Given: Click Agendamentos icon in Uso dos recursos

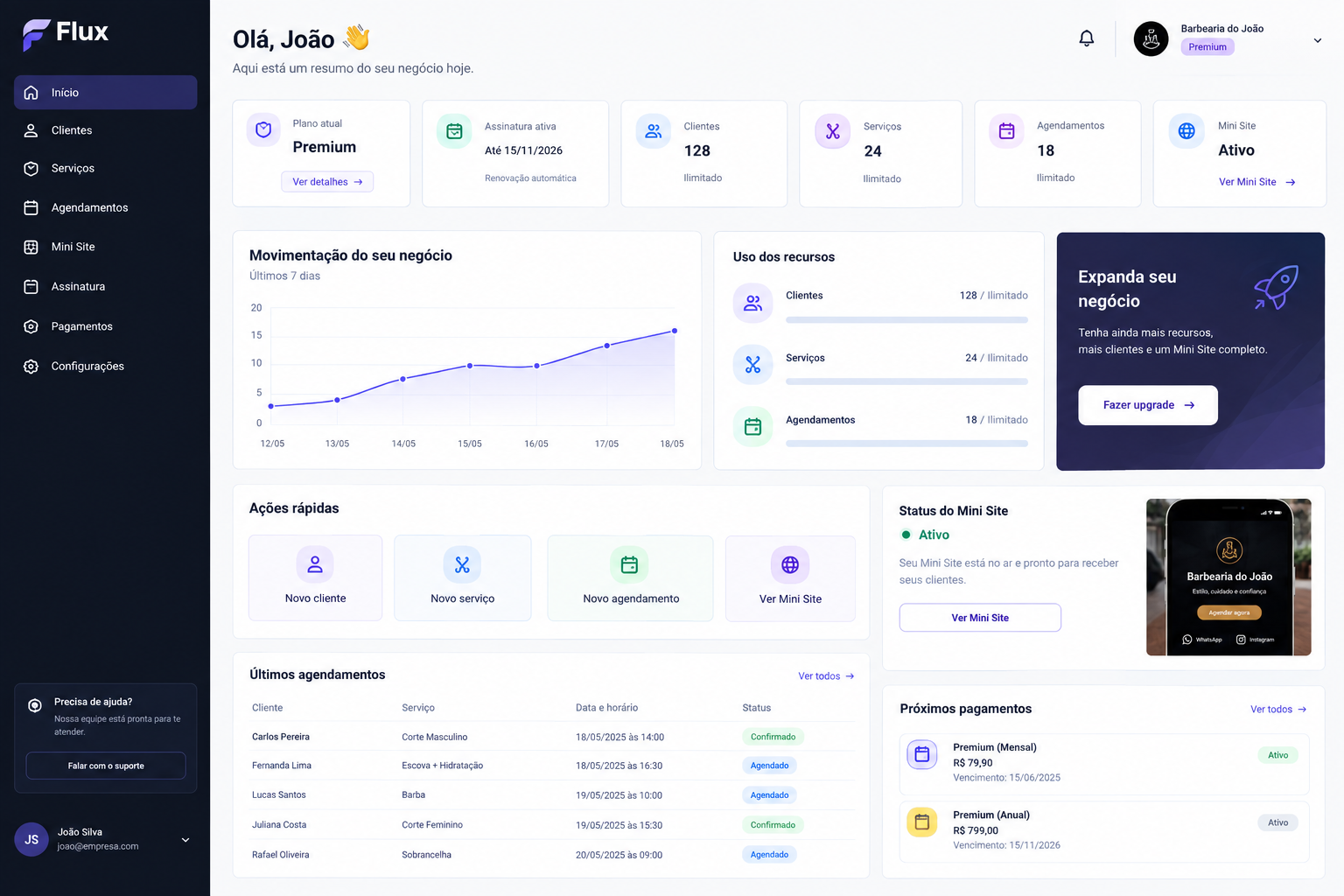Looking at the screenshot, I should (752, 427).
